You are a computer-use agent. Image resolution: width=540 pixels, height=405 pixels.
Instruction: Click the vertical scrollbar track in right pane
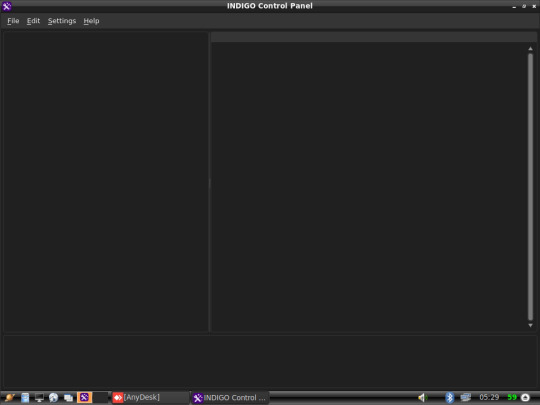pyautogui.click(x=530, y=187)
